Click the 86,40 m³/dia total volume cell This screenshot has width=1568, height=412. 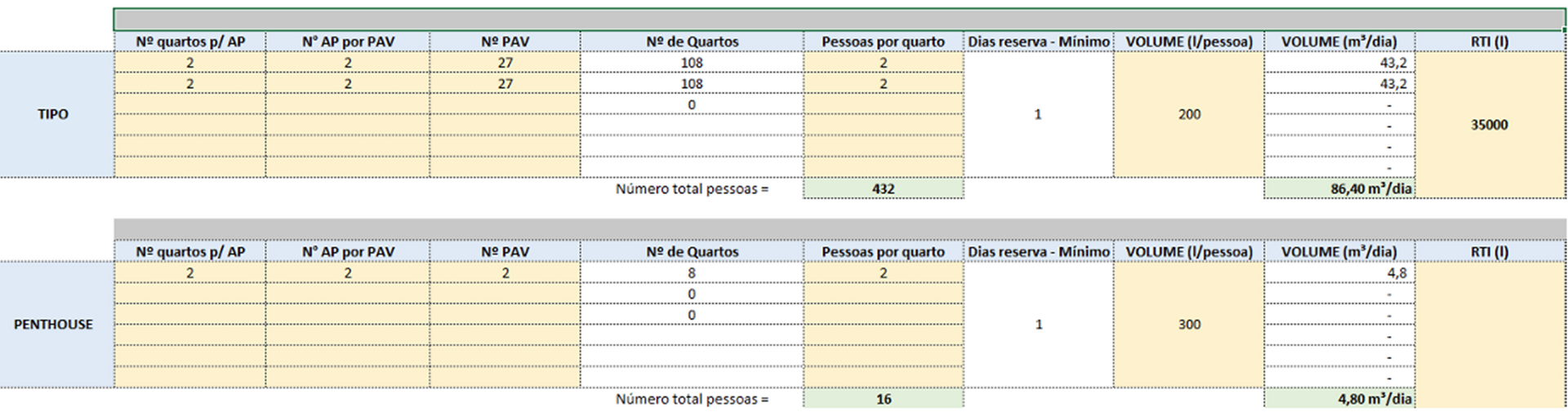point(1339,188)
